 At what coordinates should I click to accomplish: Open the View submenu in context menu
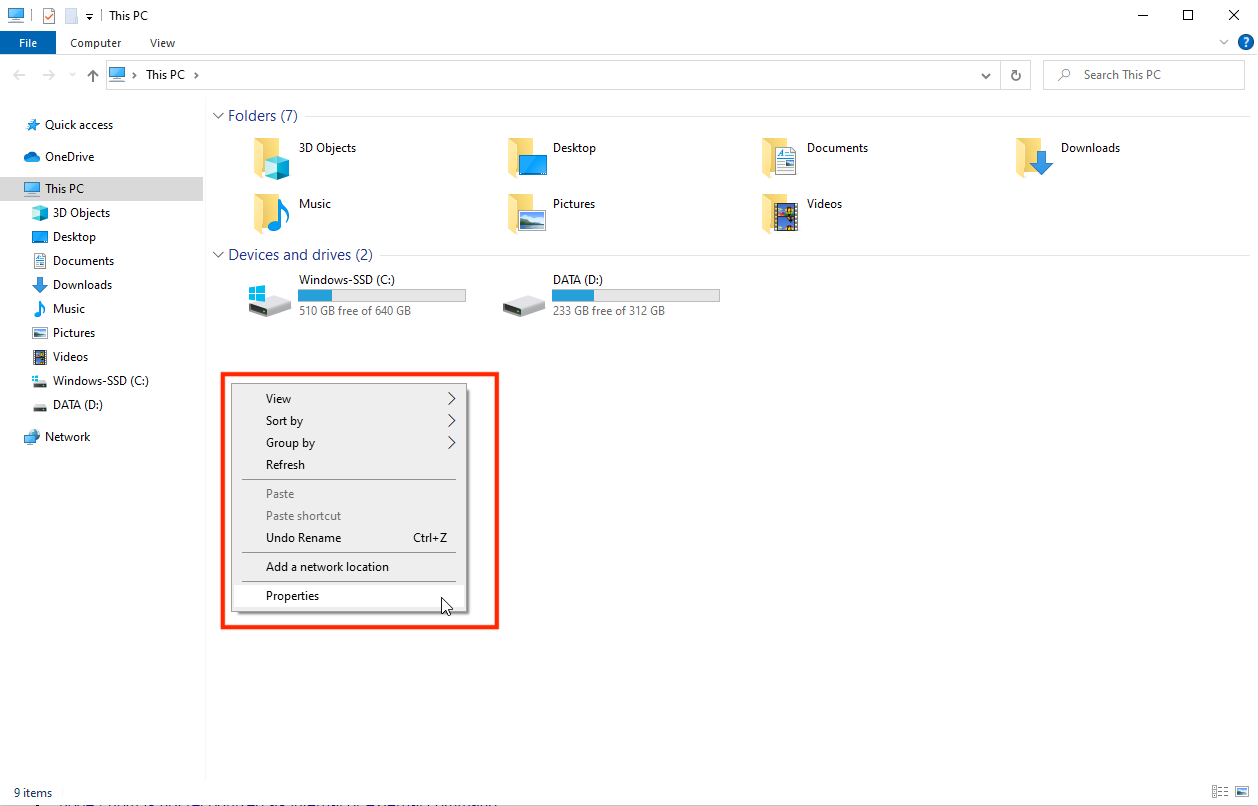coord(349,399)
